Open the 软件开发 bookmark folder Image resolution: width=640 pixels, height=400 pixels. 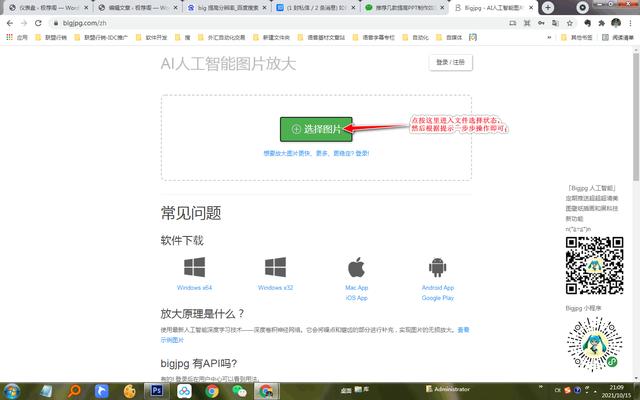[157, 37]
